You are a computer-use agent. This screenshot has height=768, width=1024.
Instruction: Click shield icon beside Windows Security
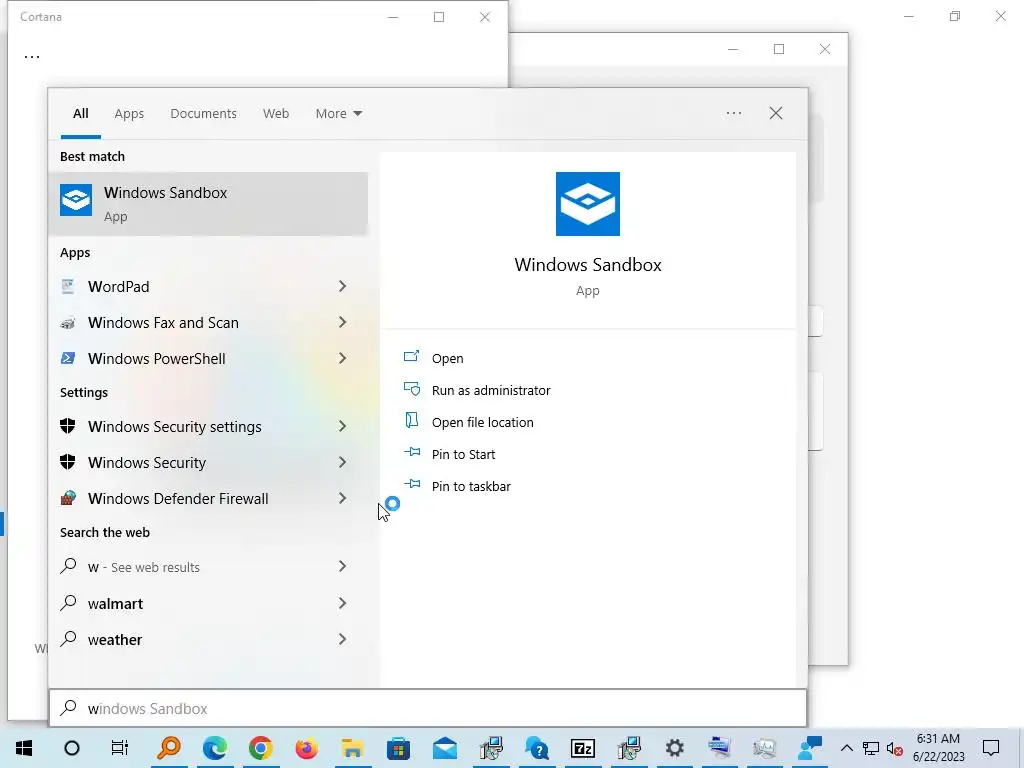pos(68,462)
